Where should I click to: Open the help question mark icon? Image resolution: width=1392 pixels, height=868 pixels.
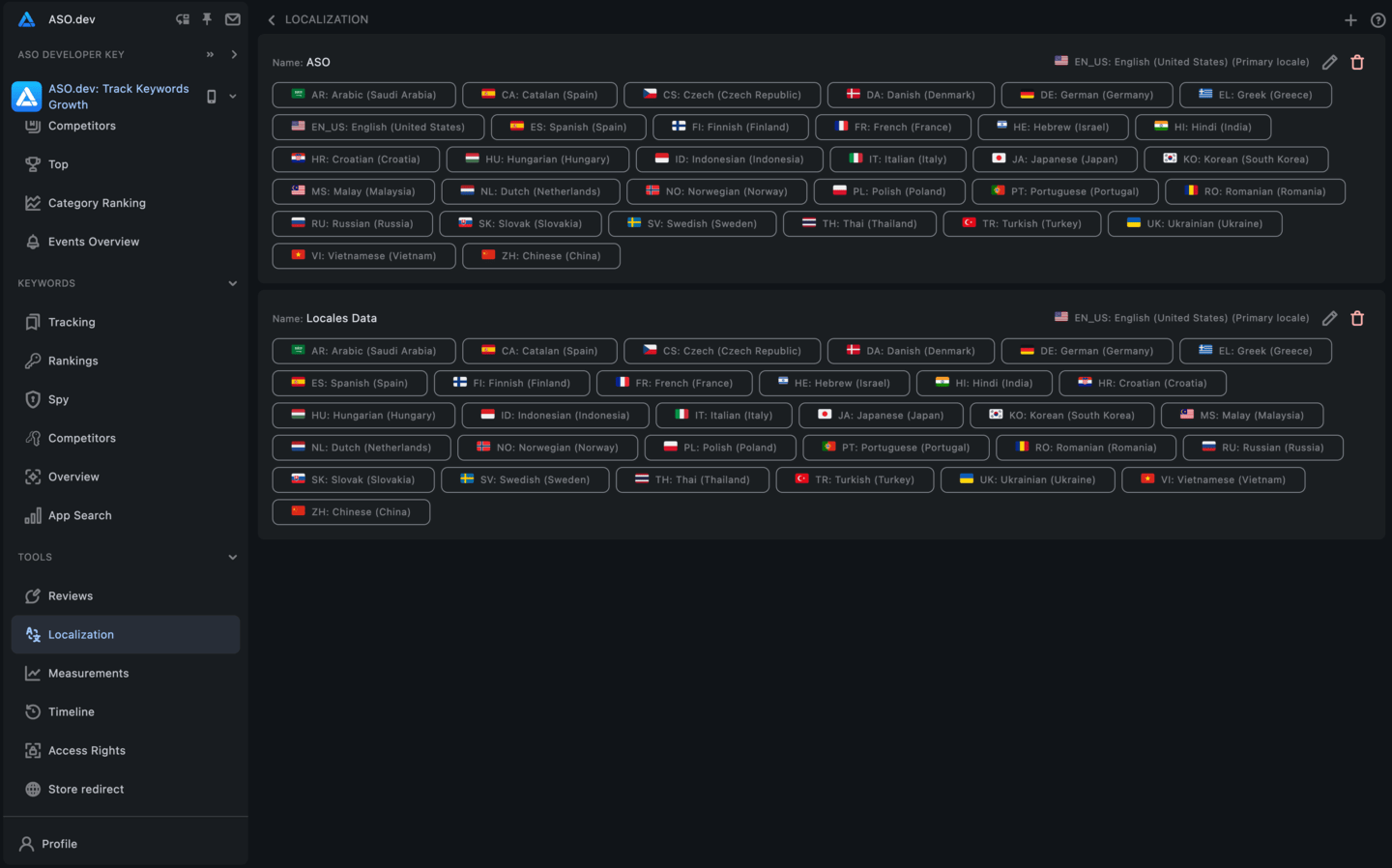tap(1377, 20)
